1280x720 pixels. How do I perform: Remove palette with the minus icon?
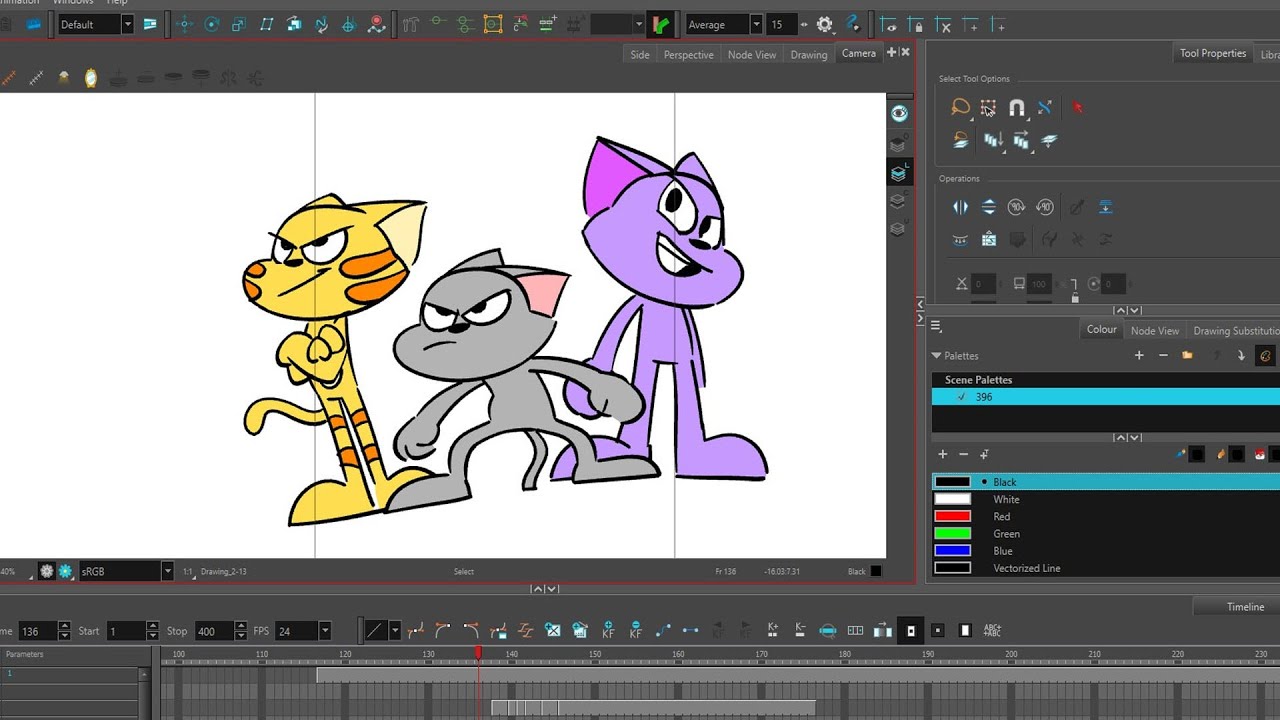[1163, 355]
